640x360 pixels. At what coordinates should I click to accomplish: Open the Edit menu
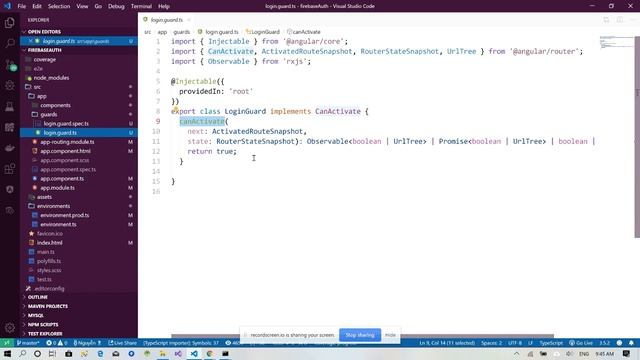[37, 6]
